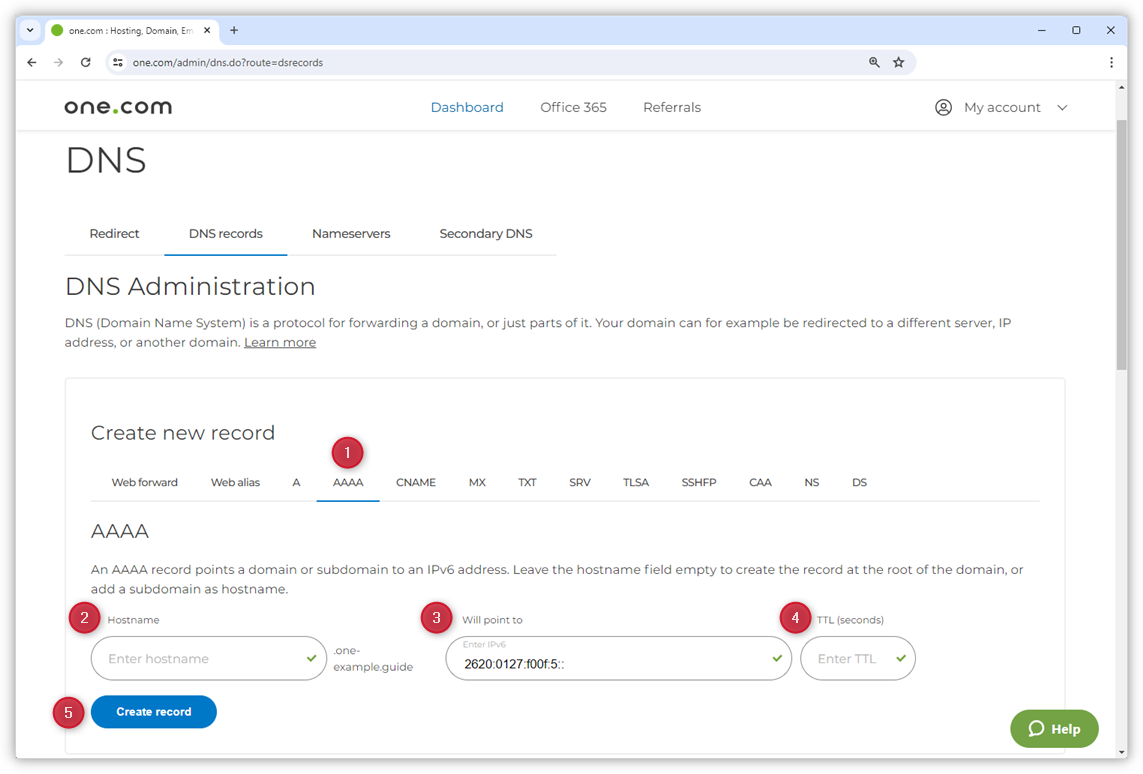The height and width of the screenshot is (774, 1143).
Task: Click the Create record button
Action: (153, 711)
